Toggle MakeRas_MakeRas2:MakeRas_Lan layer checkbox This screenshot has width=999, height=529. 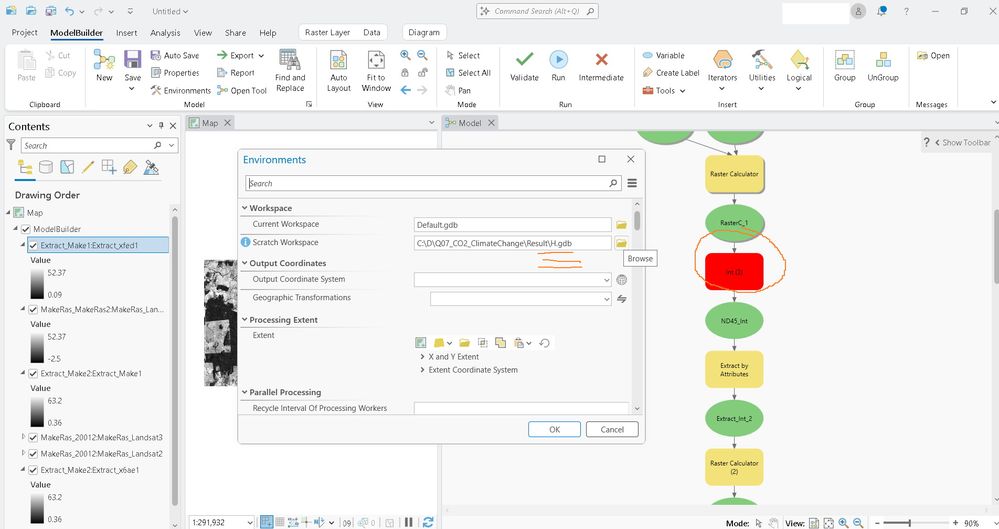pyautogui.click(x=33, y=309)
